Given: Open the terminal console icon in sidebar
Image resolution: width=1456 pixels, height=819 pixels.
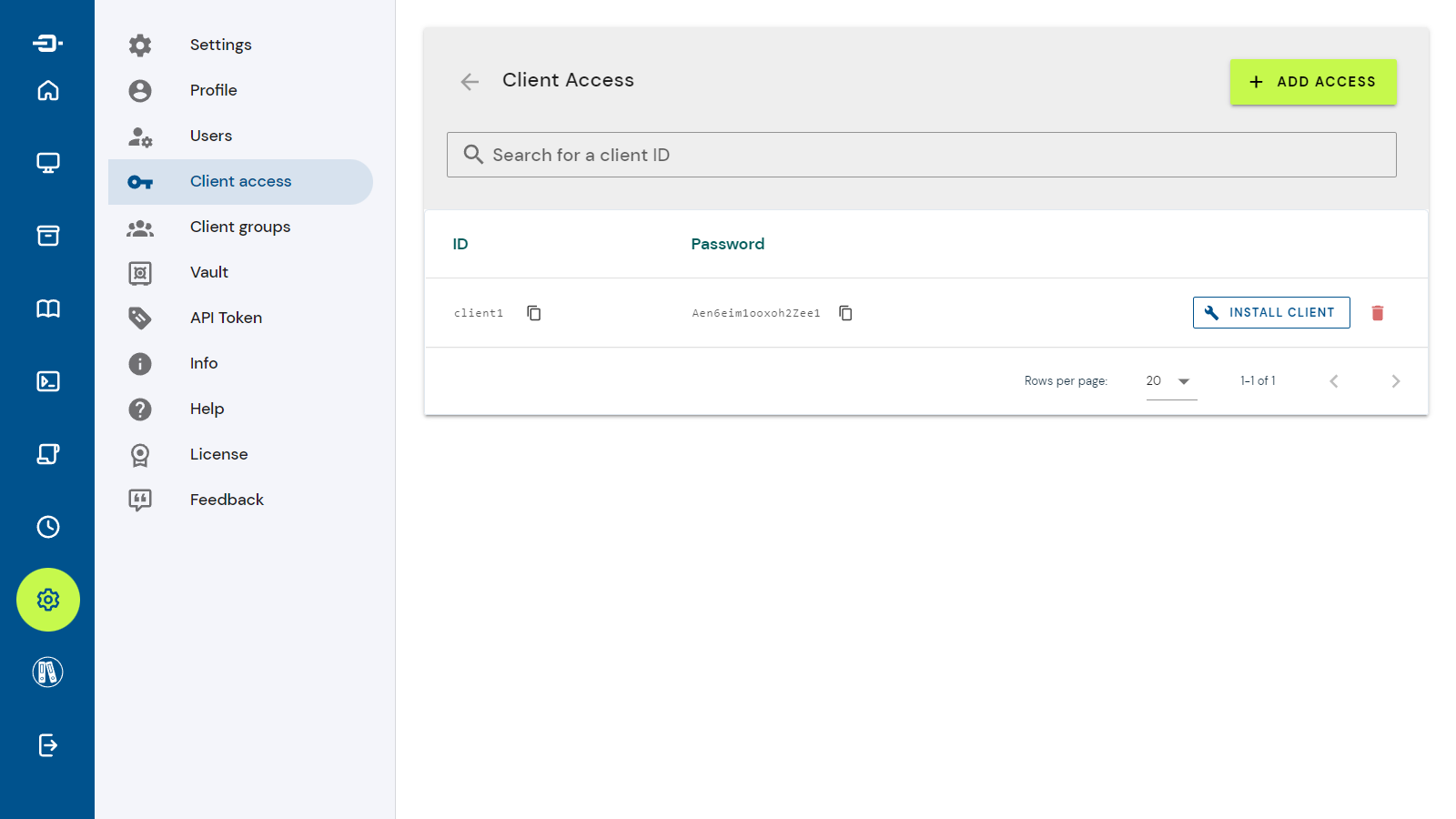Looking at the screenshot, I should pos(48,381).
